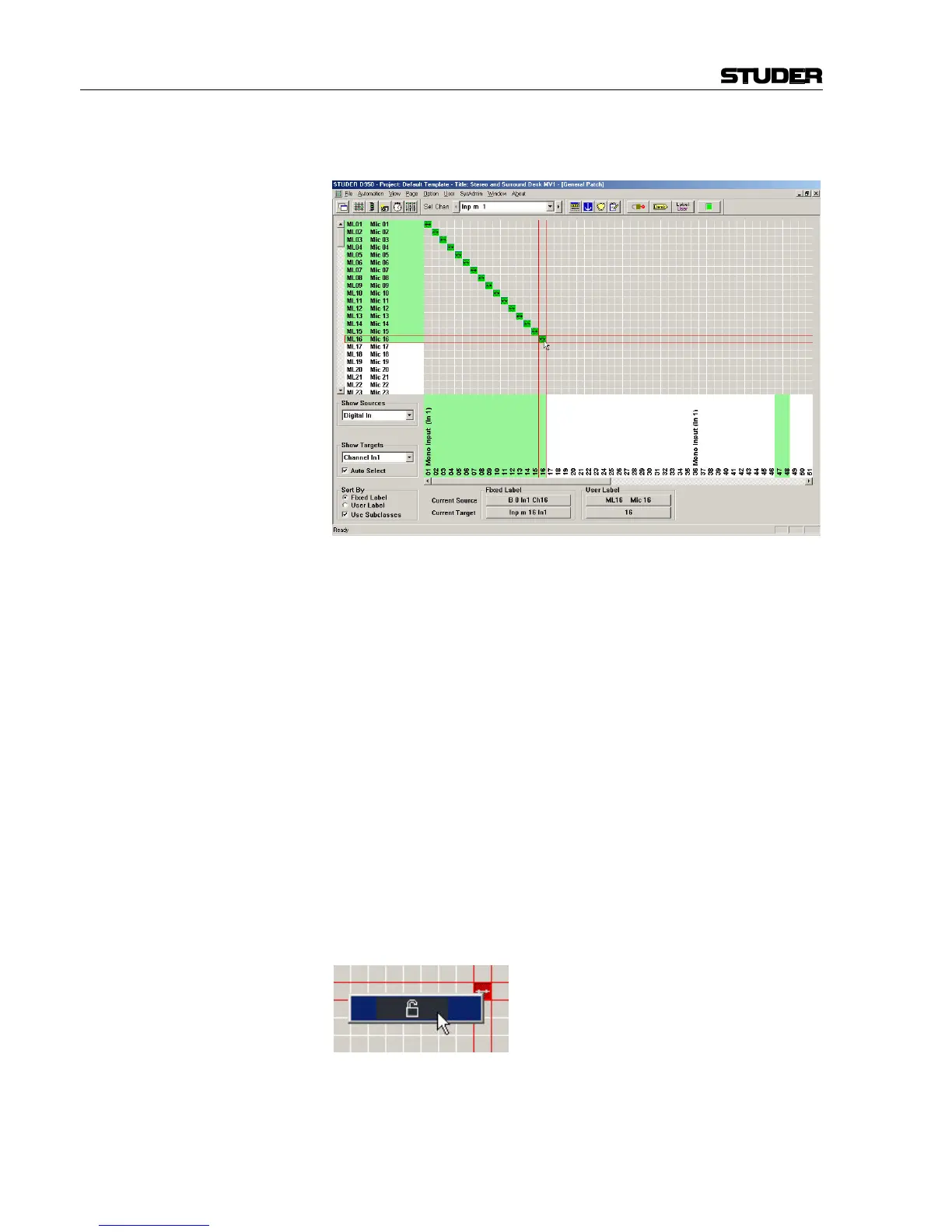Select source row 'ML16 Mic 16'
Image resolution: width=952 pixels, height=1232 pixels.
(384, 339)
